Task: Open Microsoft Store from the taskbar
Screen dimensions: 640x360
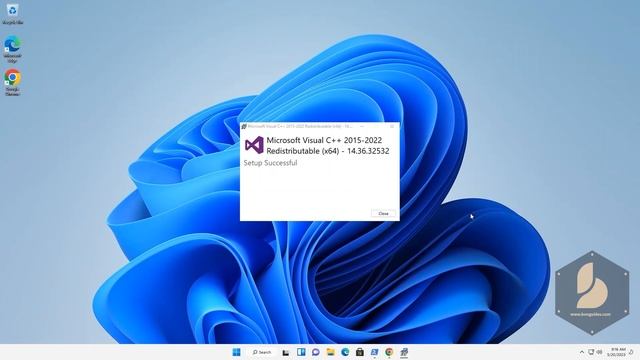Action: pos(360,352)
